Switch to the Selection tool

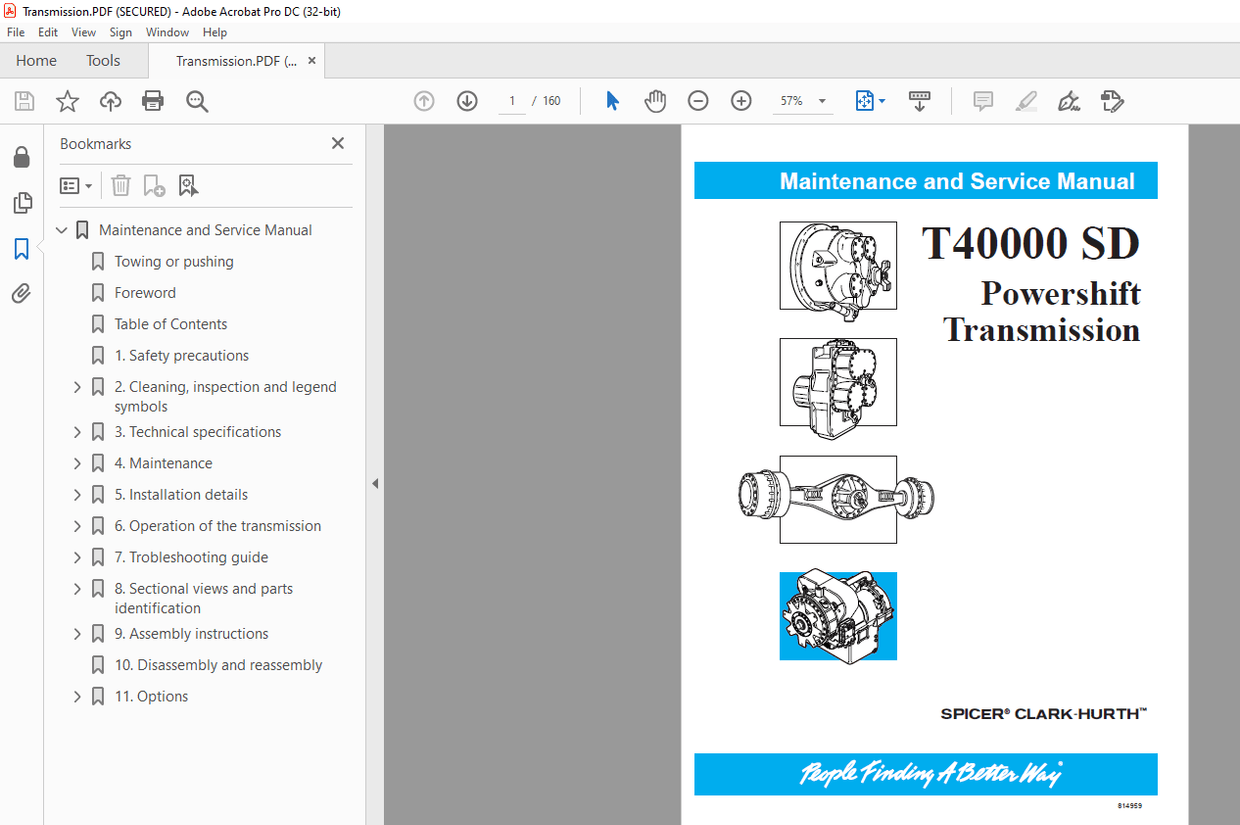click(x=612, y=100)
